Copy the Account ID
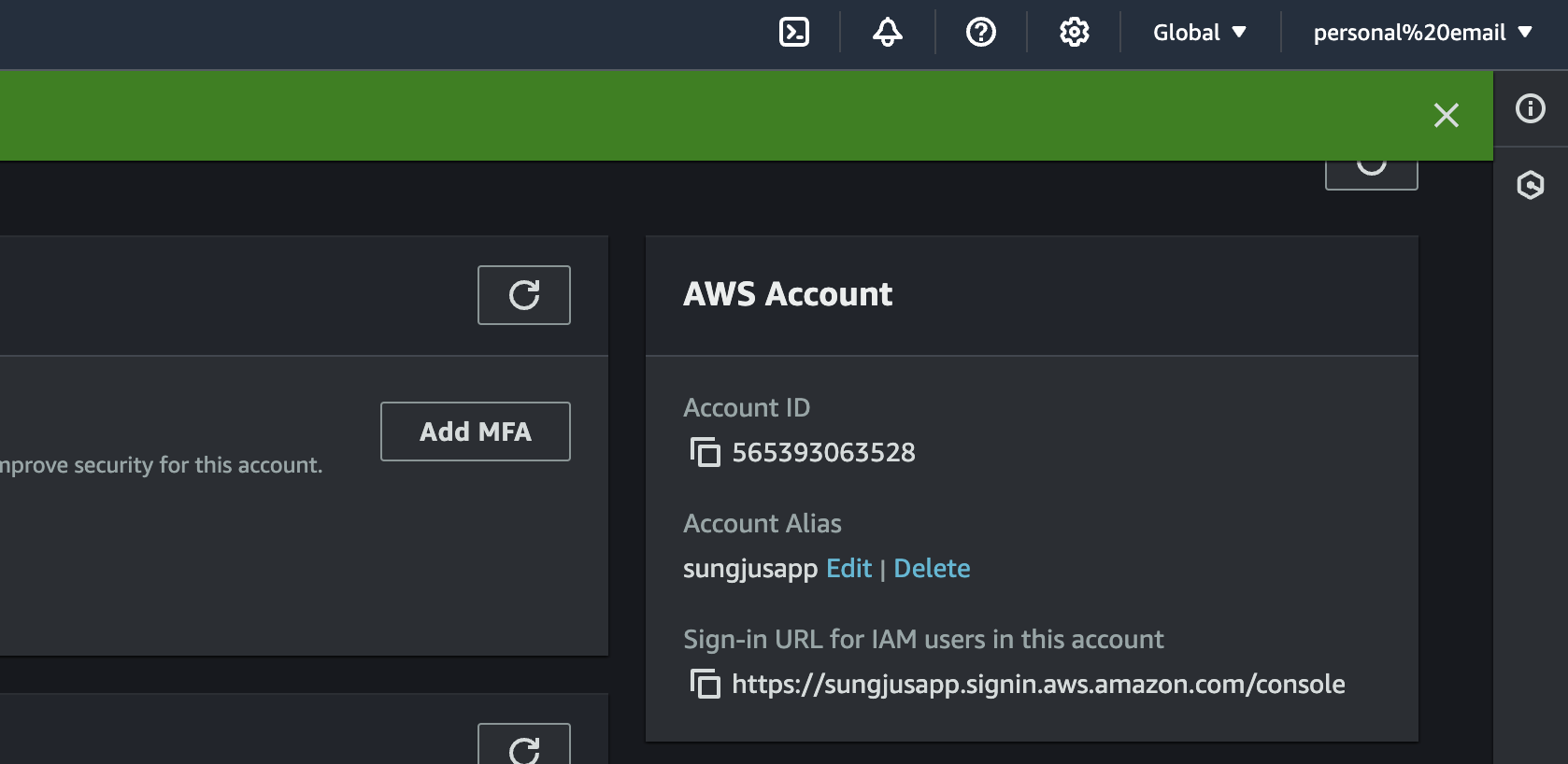The height and width of the screenshot is (764, 1568). click(706, 453)
